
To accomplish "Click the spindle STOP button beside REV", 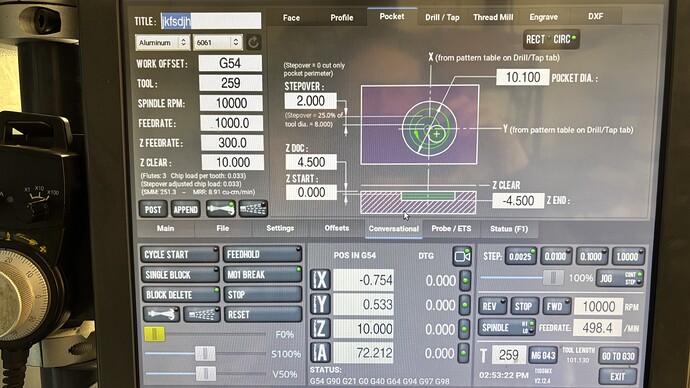I will (x=525, y=306).
